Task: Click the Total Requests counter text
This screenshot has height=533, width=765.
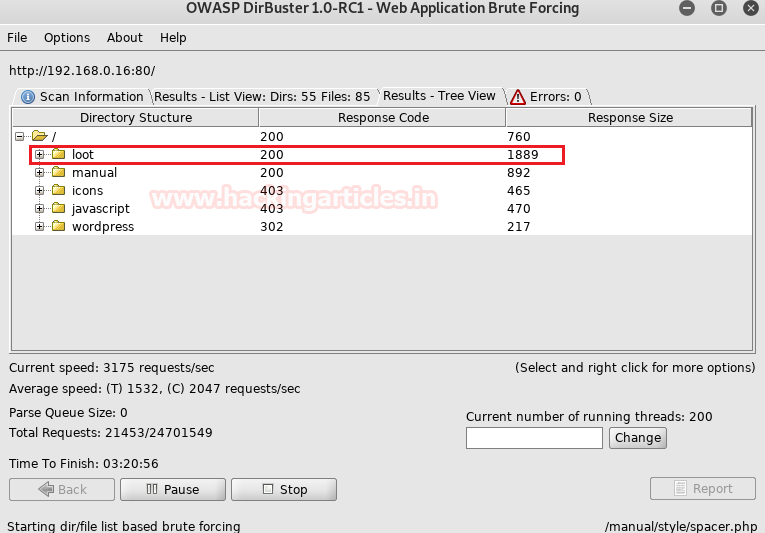Action: [111, 433]
